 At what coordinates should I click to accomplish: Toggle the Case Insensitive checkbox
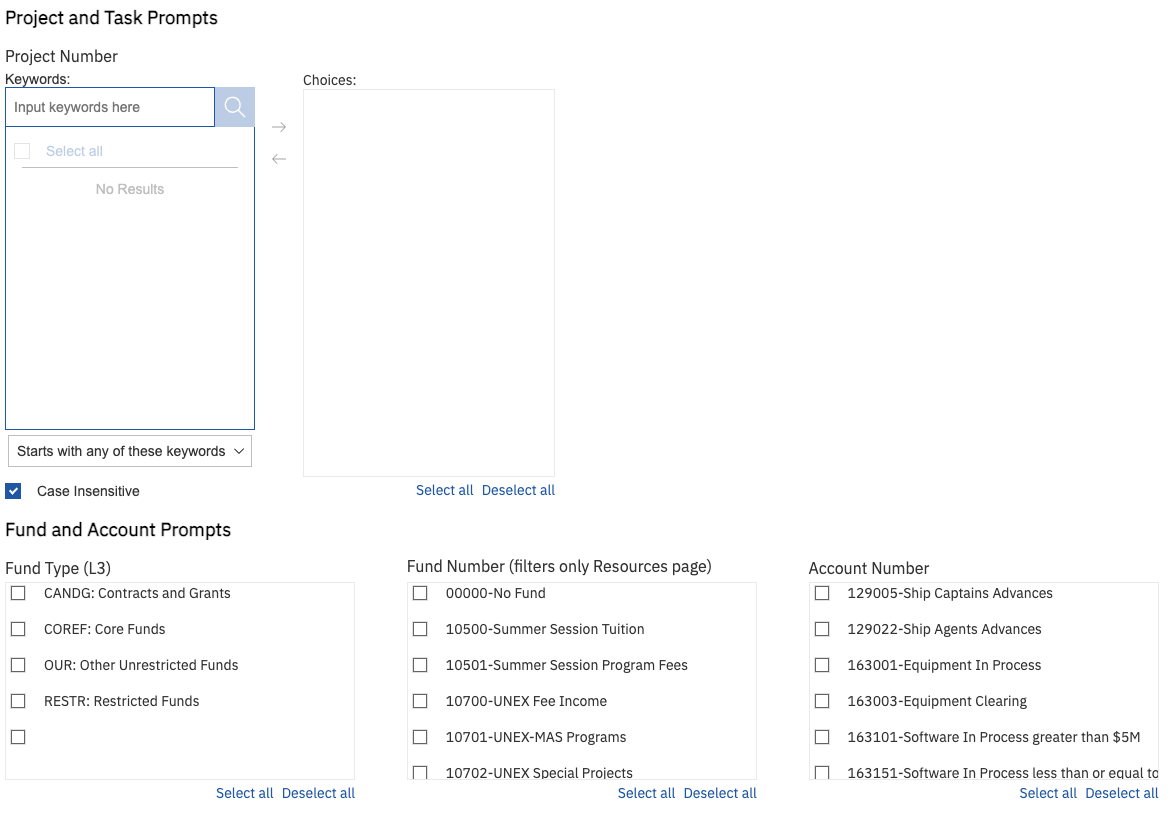[13, 491]
